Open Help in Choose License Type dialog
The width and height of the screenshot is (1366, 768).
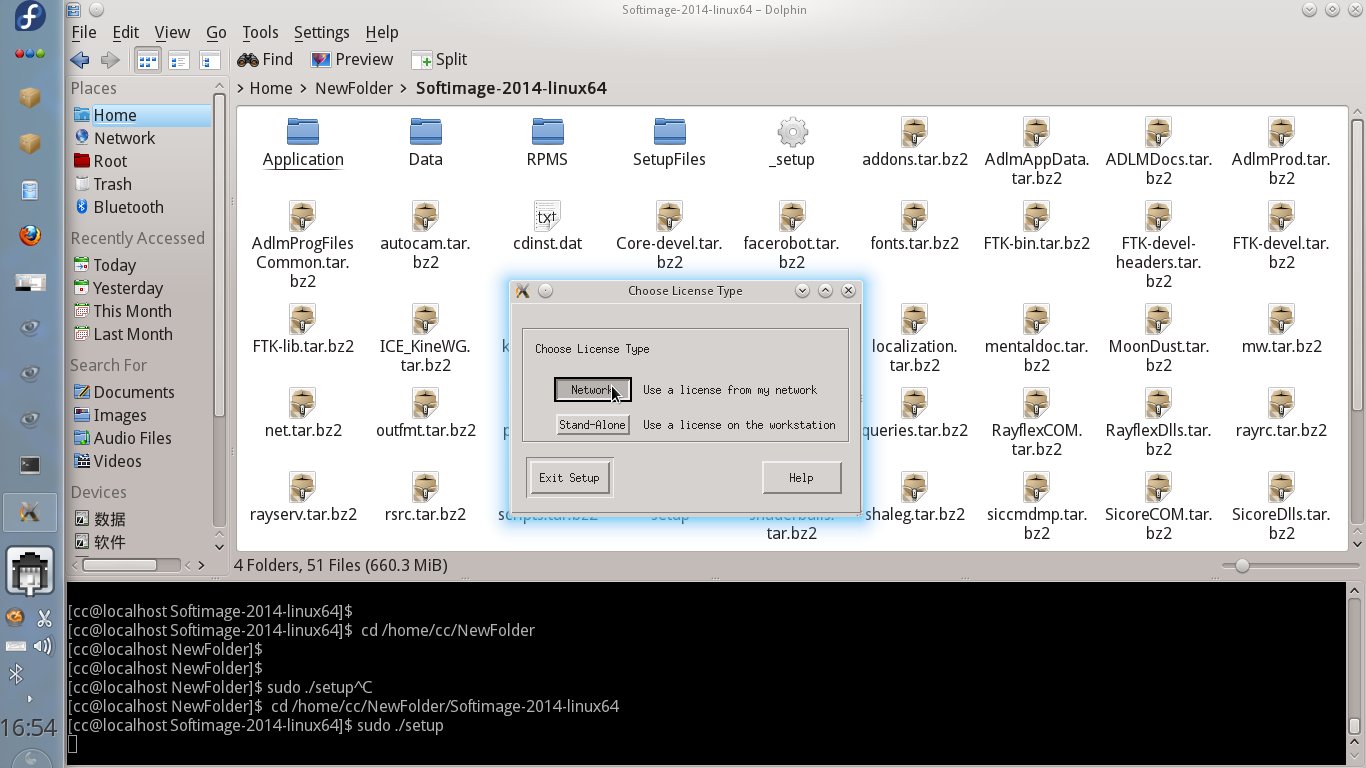pos(801,477)
